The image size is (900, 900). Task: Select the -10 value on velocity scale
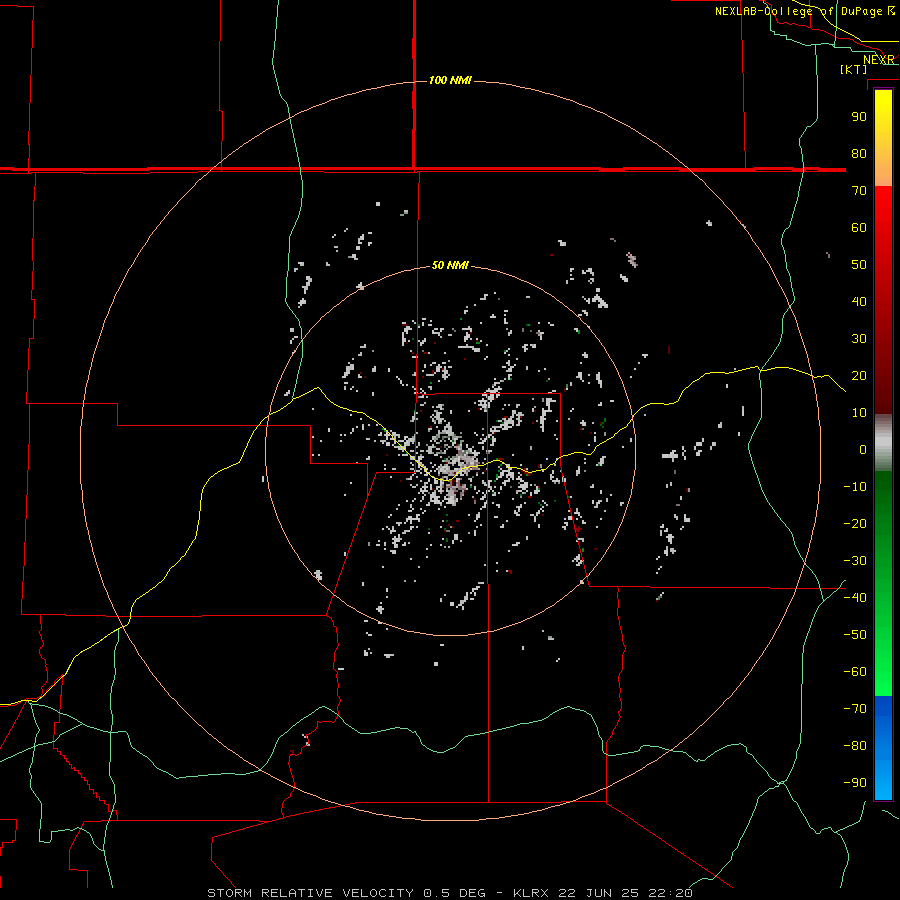click(x=855, y=487)
